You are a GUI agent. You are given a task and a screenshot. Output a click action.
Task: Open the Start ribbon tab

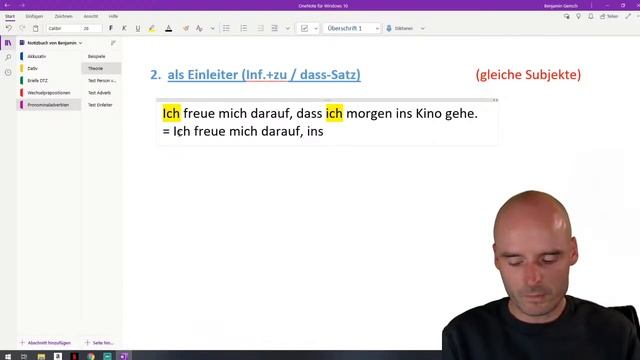point(10,16)
